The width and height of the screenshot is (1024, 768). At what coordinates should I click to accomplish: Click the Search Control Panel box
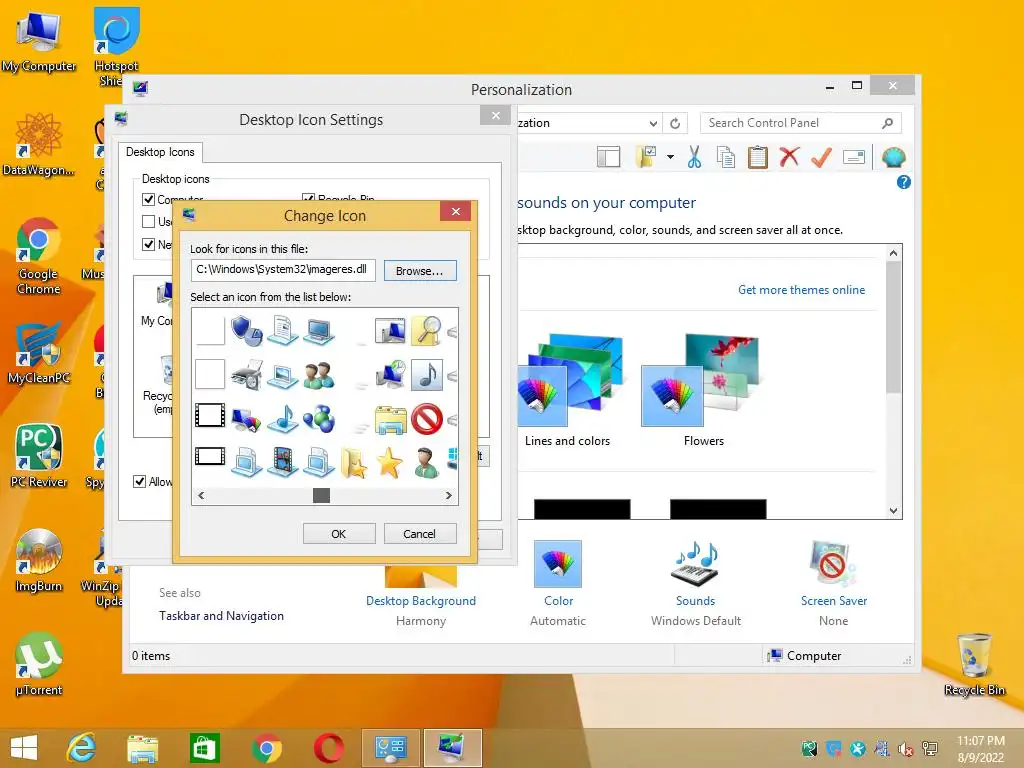801,123
